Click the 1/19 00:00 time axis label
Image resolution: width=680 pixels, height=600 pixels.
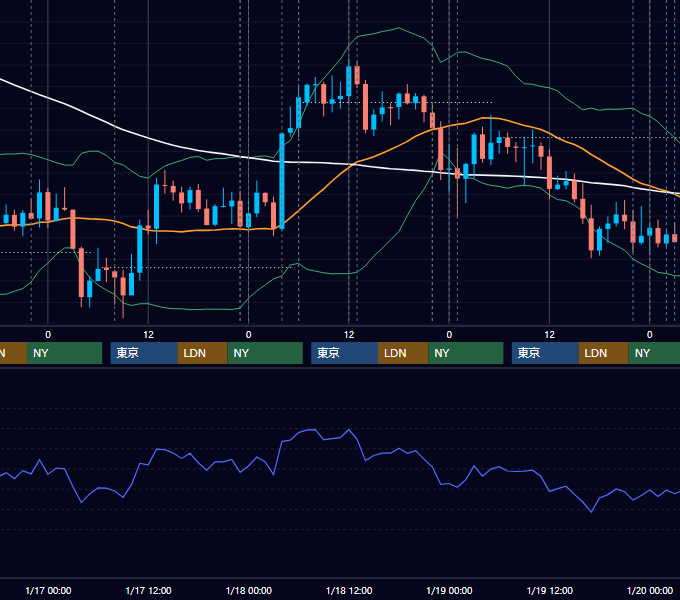point(449,590)
